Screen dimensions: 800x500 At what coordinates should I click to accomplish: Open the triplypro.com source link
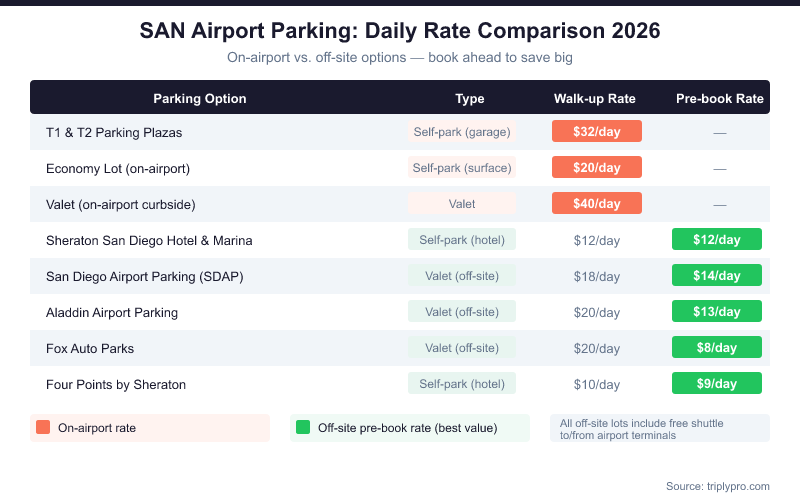pyautogui.click(x=717, y=486)
